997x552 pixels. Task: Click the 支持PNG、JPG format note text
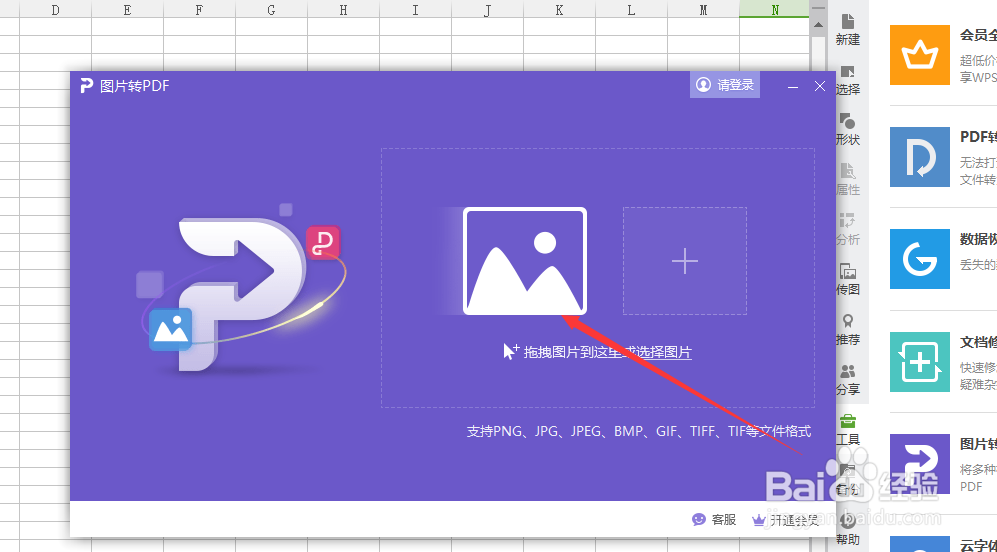click(x=639, y=431)
